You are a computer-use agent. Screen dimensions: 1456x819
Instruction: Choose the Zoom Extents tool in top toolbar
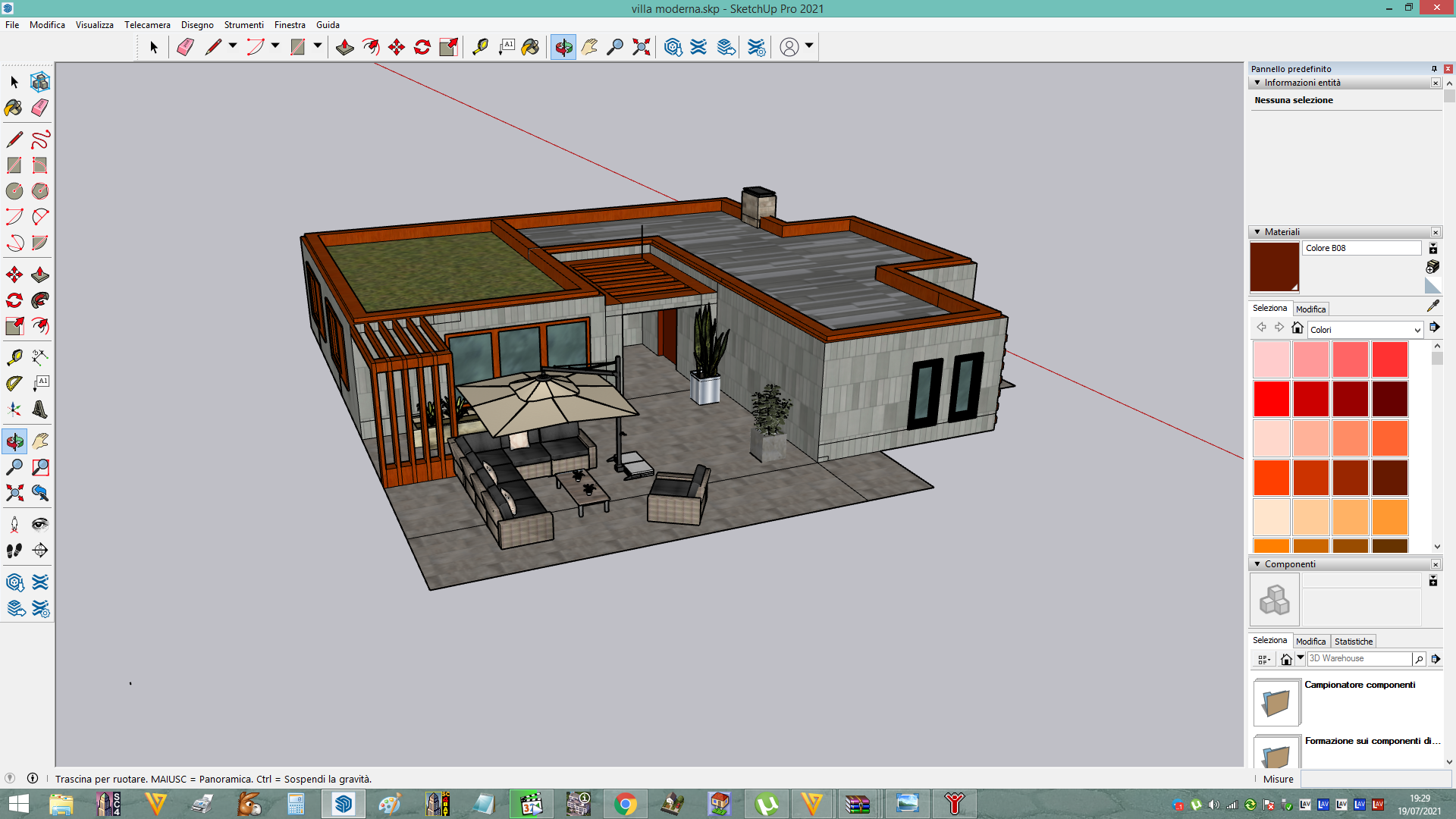(642, 47)
